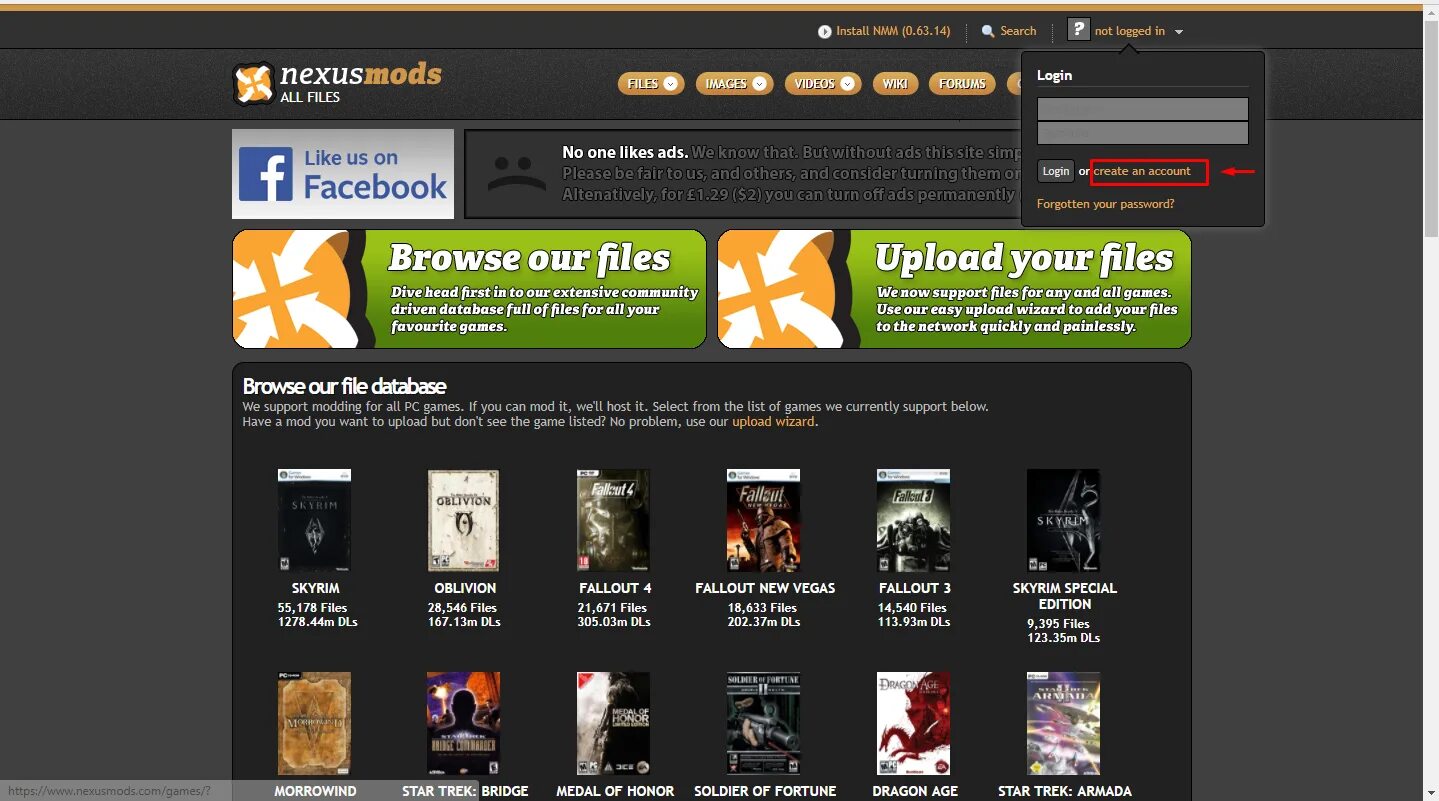This screenshot has width=1439, height=801.
Task: Open the Wiki menu item
Action: pyautogui.click(x=895, y=84)
